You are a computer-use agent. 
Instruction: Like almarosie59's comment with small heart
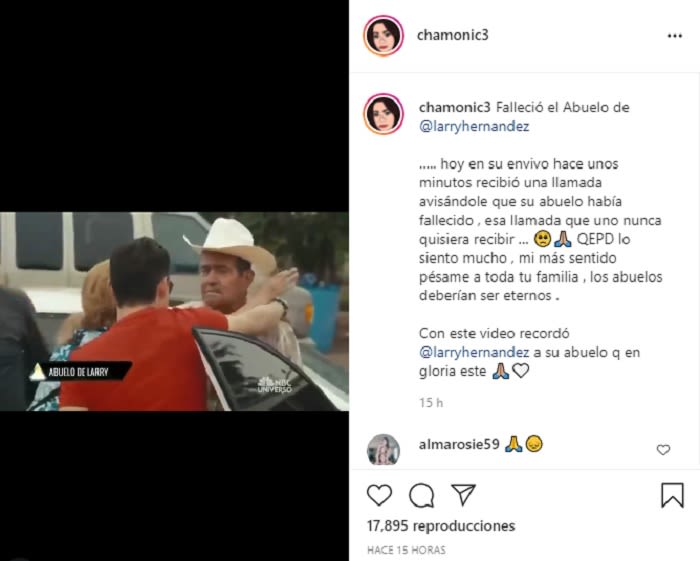(x=663, y=449)
